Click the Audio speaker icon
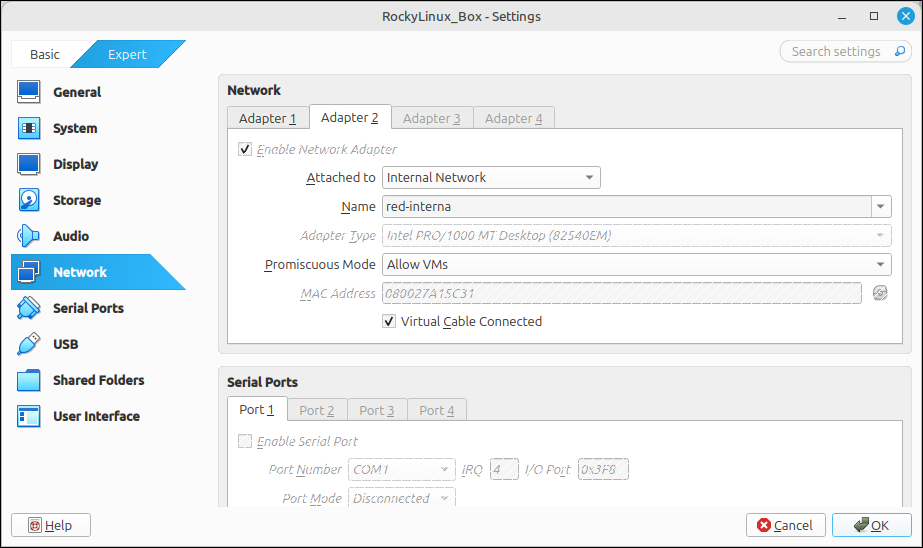 click(x=28, y=235)
